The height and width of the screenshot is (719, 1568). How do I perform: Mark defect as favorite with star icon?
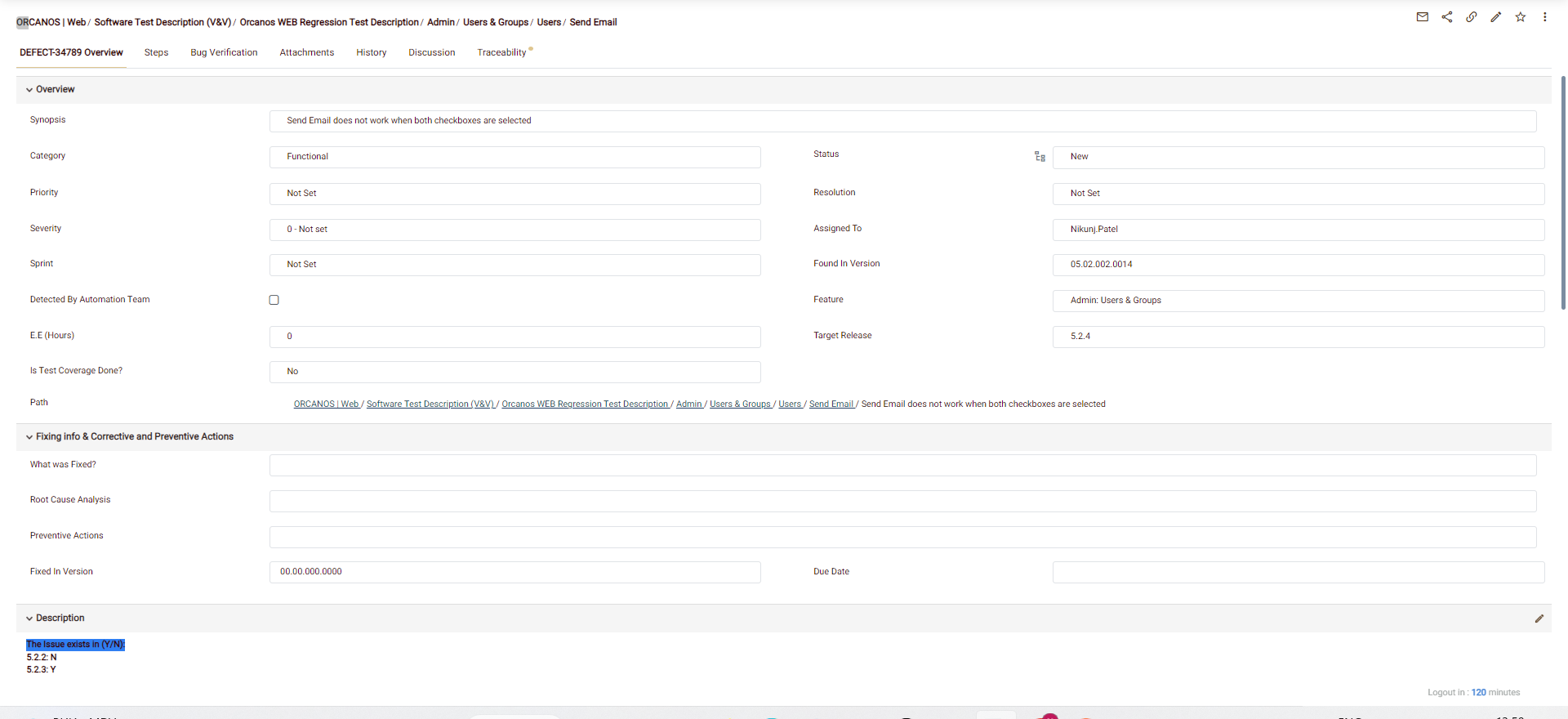click(x=1520, y=17)
